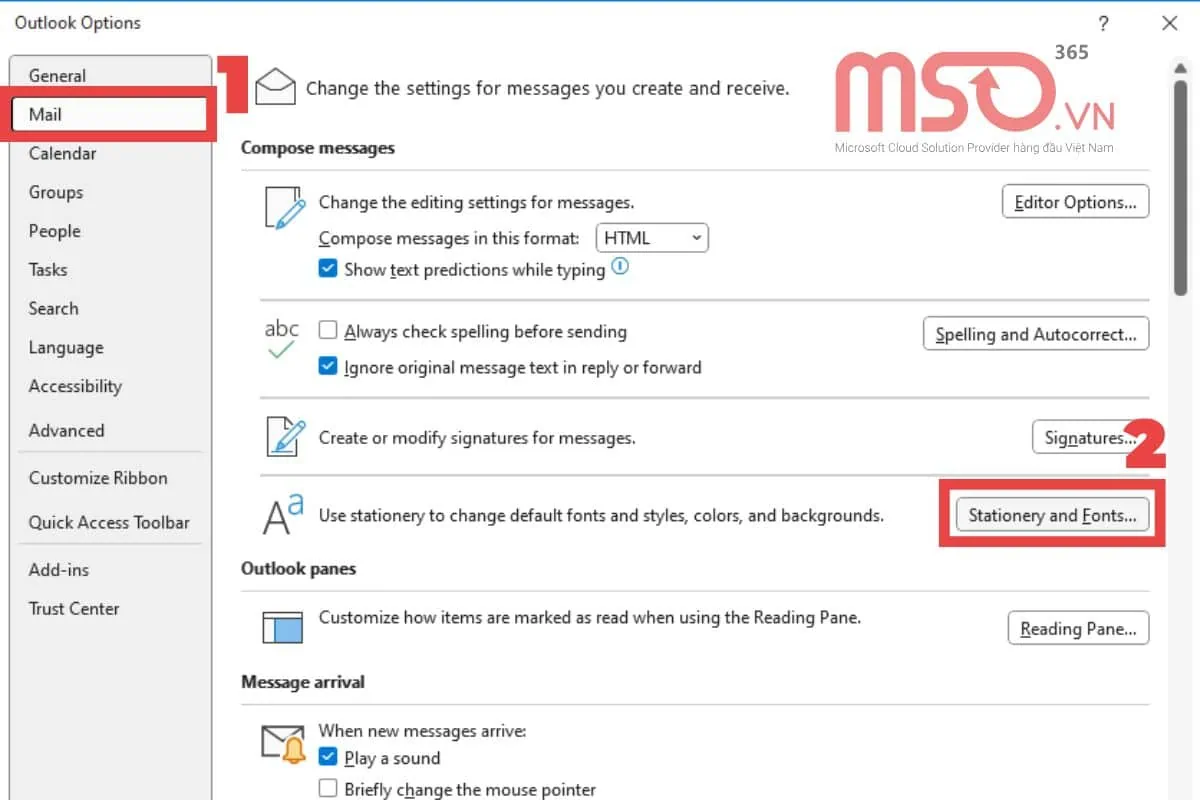The height and width of the screenshot is (800, 1200).
Task: Select Customize Ribbon in the sidebar
Action: [x=98, y=478]
